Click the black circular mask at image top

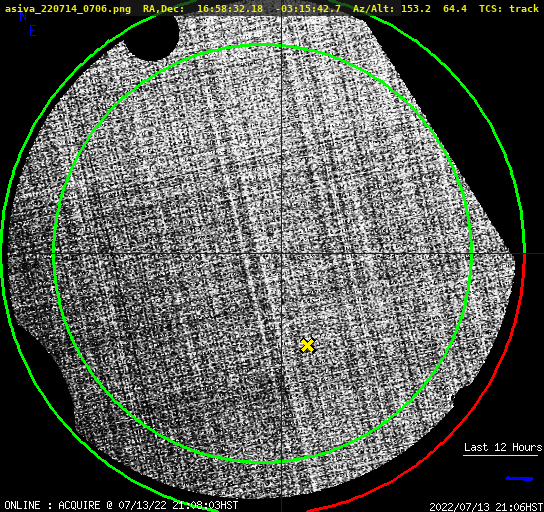tap(152, 36)
